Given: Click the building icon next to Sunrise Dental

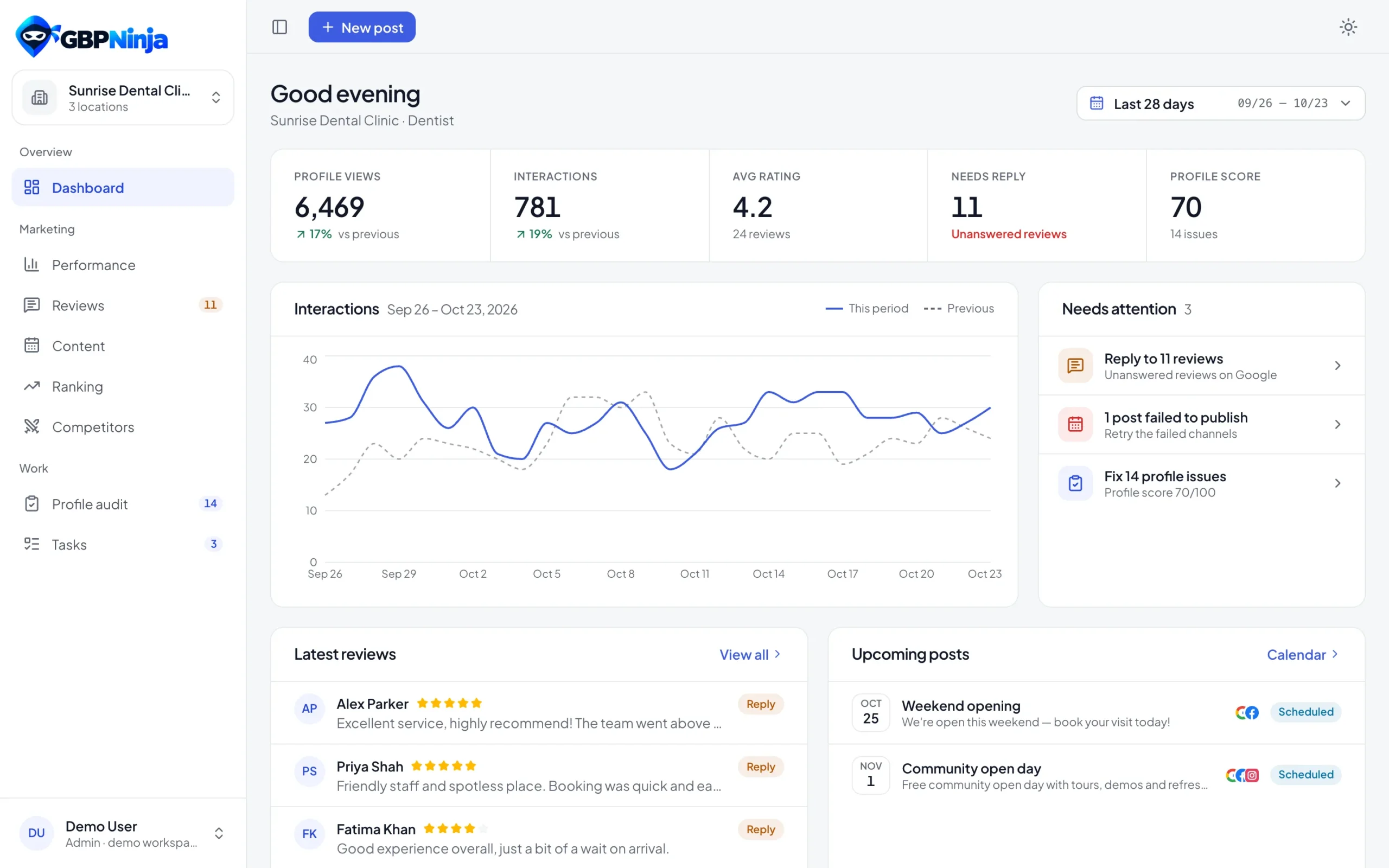Looking at the screenshot, I should pyautogui.click(x=39, y=98).
